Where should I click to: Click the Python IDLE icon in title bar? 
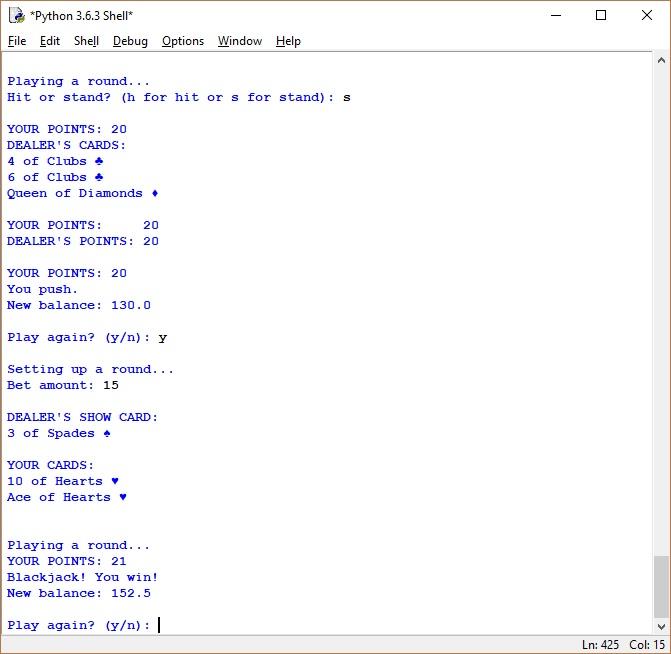point(17,15)
